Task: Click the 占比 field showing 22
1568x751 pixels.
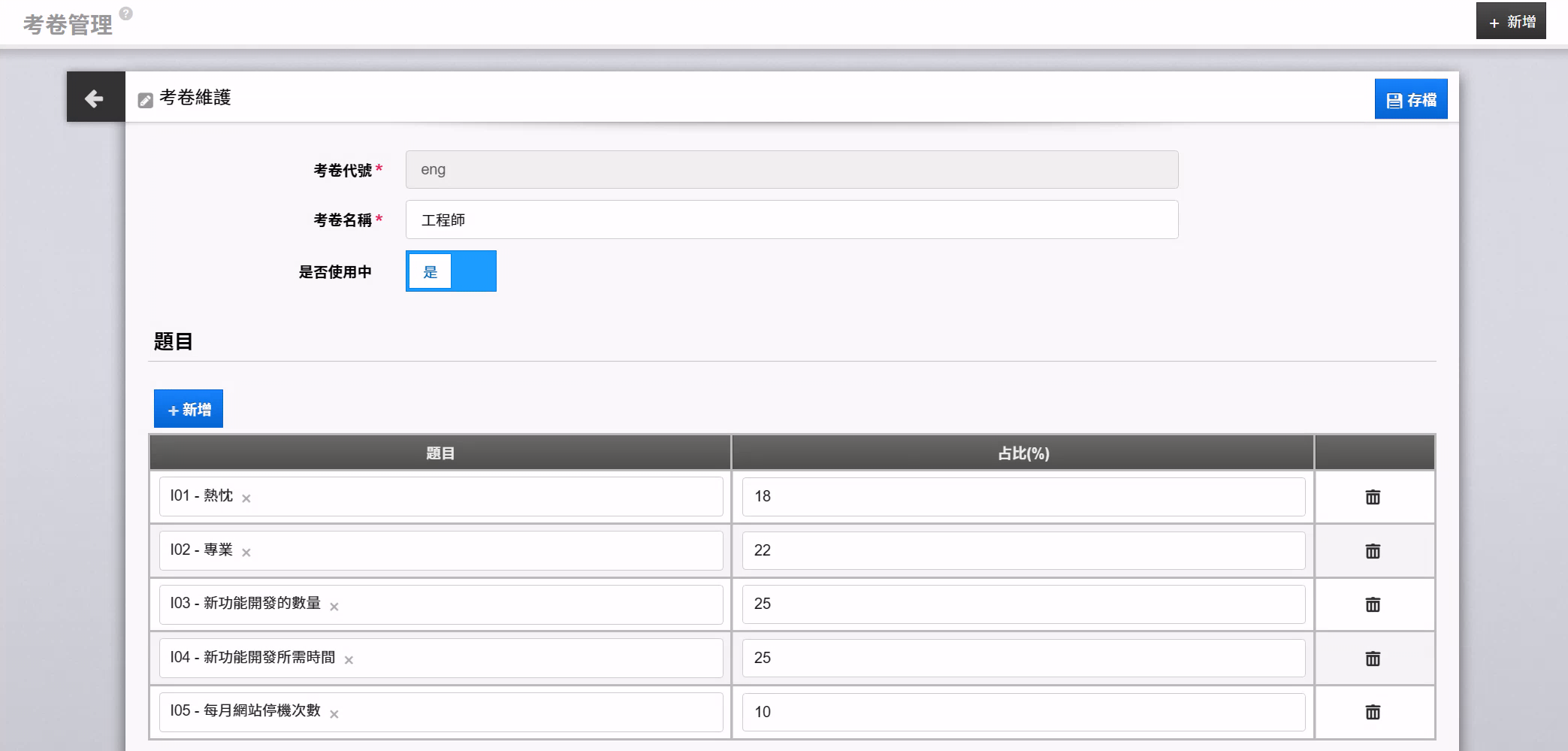Action: point(1023,551)
